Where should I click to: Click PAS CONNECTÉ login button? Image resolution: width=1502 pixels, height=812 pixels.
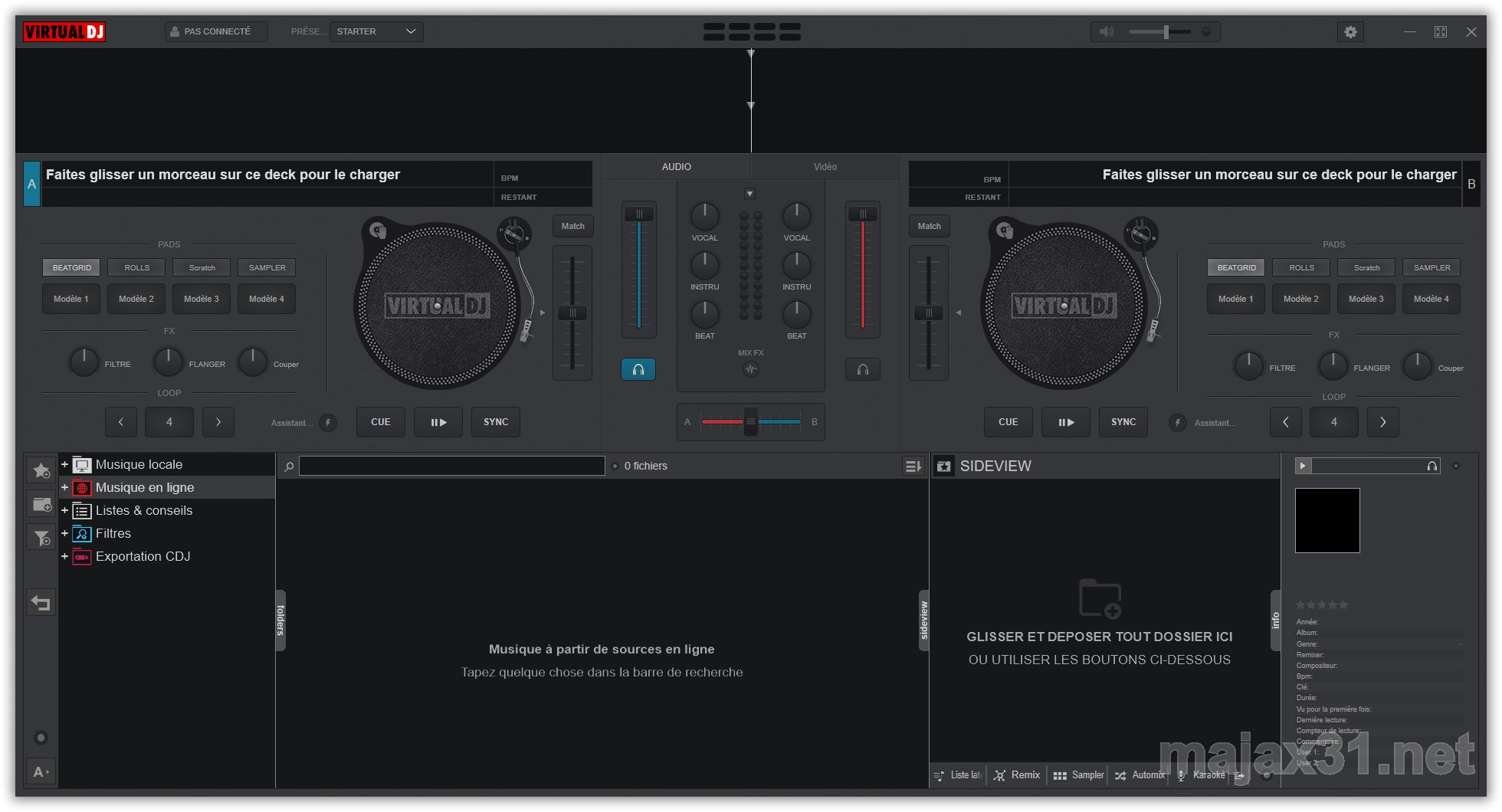point(216,31)
